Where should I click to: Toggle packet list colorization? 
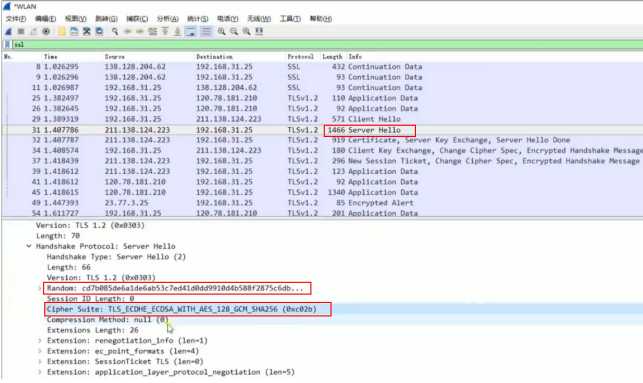coord(206,32)
